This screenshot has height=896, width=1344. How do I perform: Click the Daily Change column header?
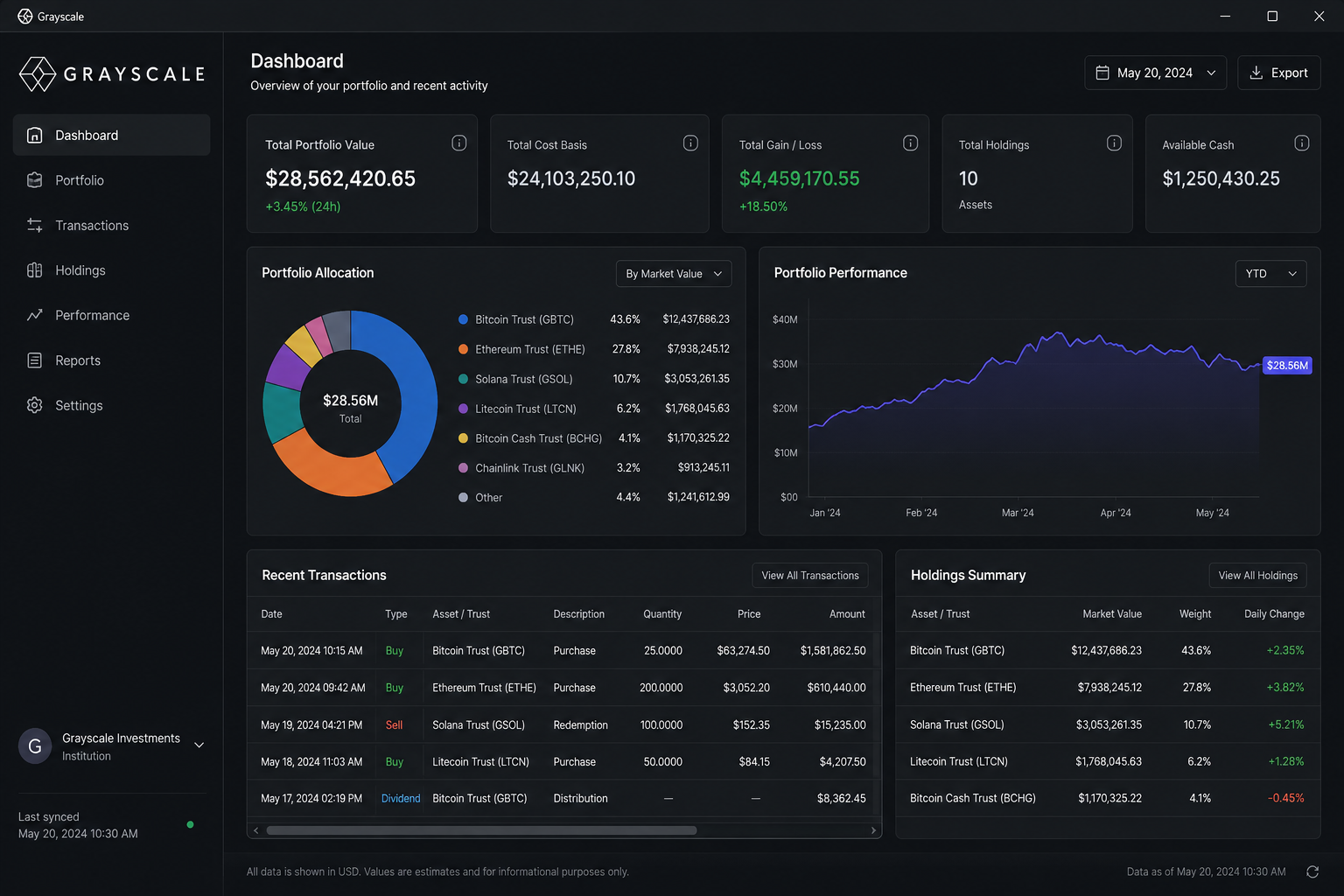pyautogui.click(x=1274, y=613)
